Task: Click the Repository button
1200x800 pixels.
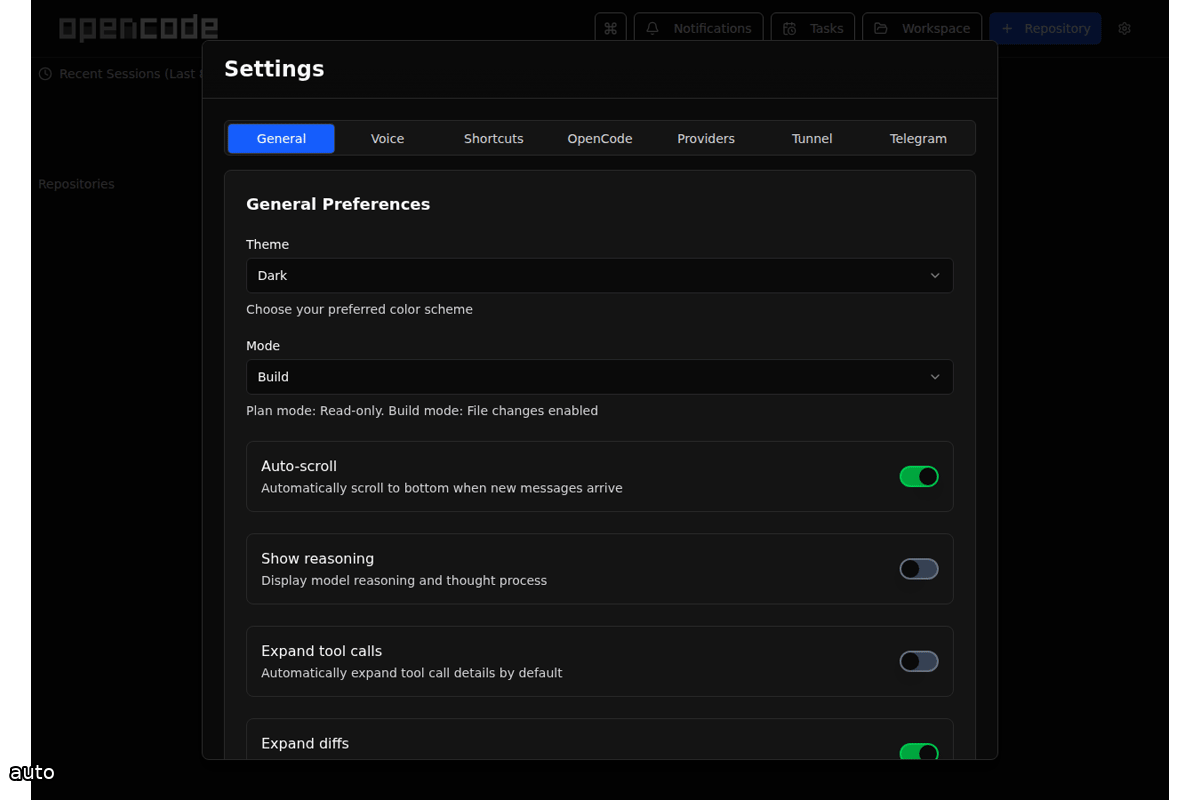Action: (x=1045, y=28)
